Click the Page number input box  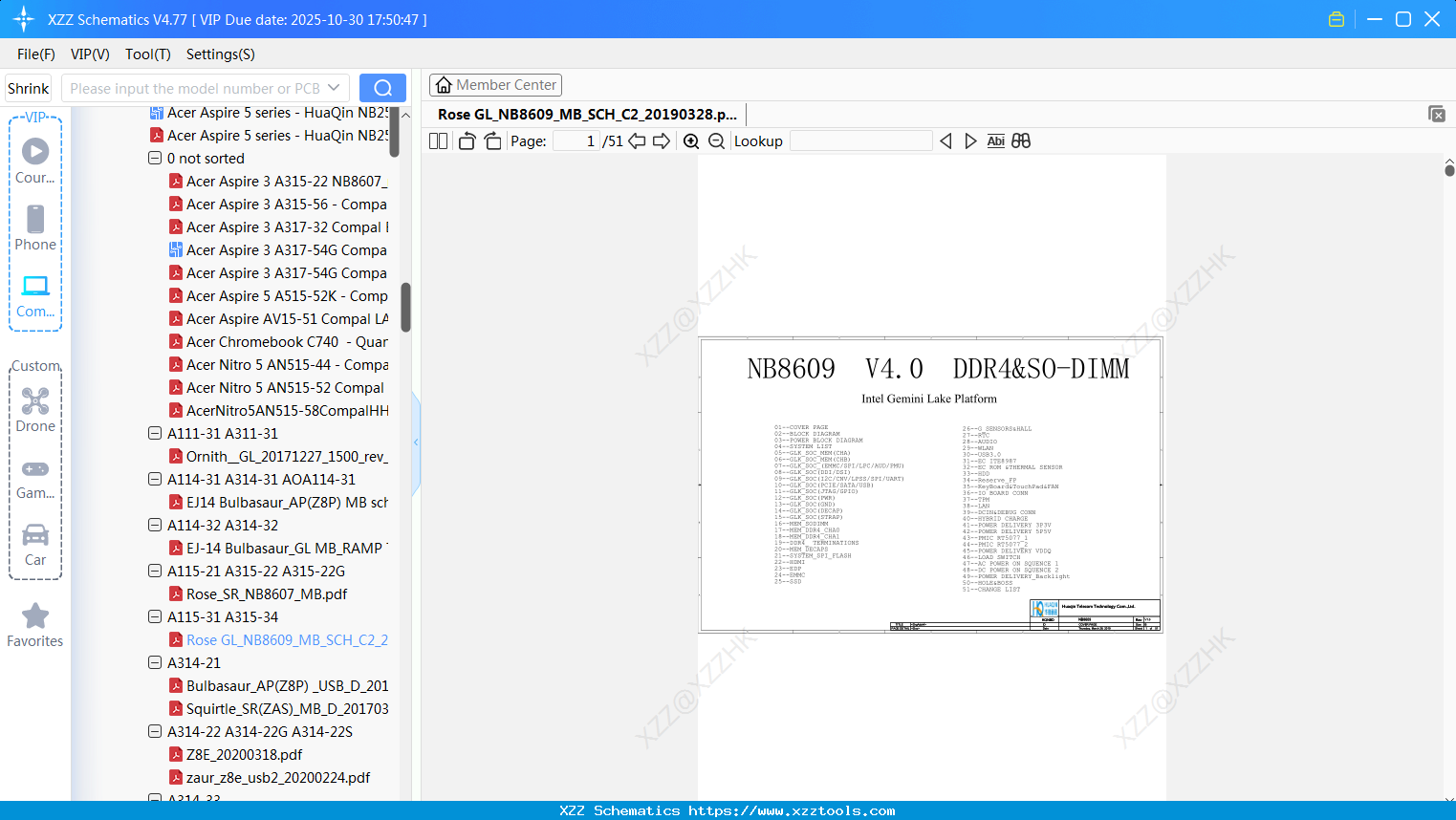pos(576,141)
